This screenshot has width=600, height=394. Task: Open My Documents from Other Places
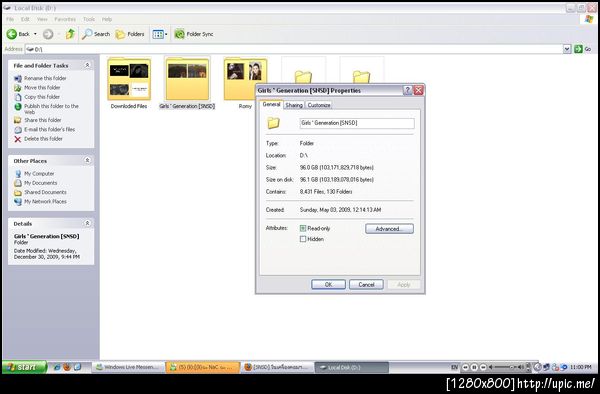coord(36,183)
